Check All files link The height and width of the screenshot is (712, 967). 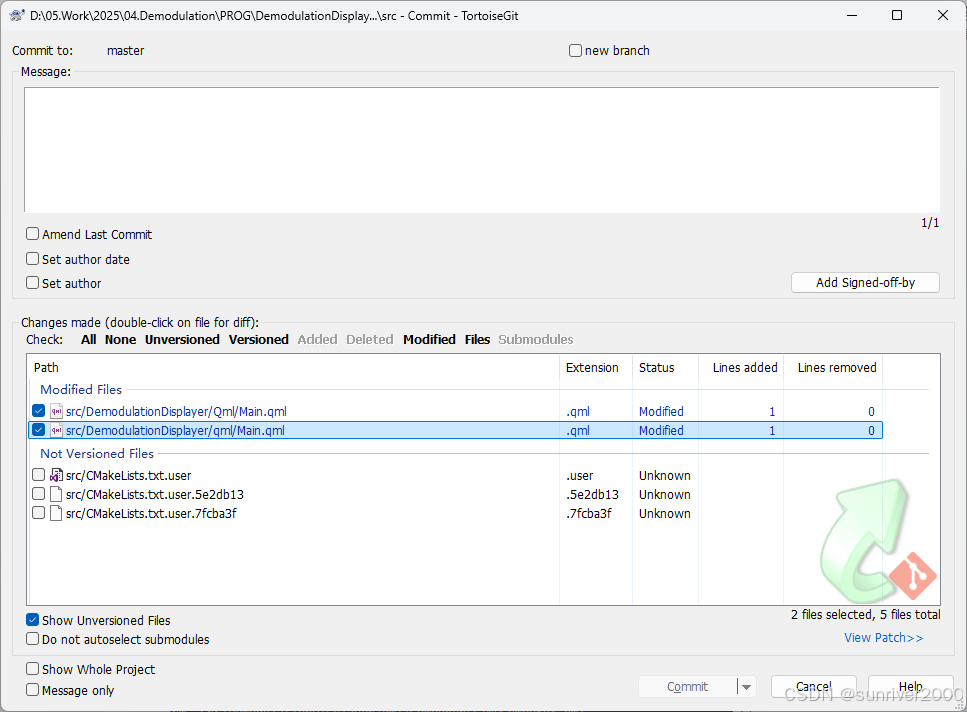tap(88, 340)
